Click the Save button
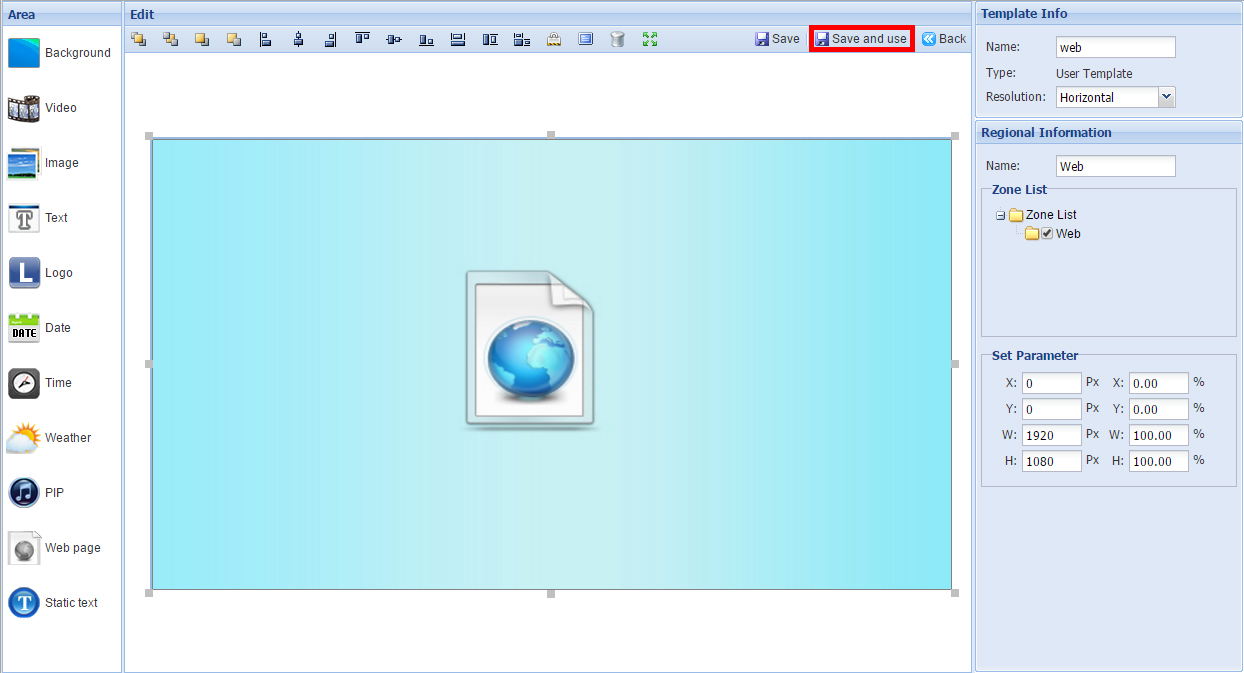Image resolution: width=1244 pixels, height=673 pixels. [x=778, y=38]
